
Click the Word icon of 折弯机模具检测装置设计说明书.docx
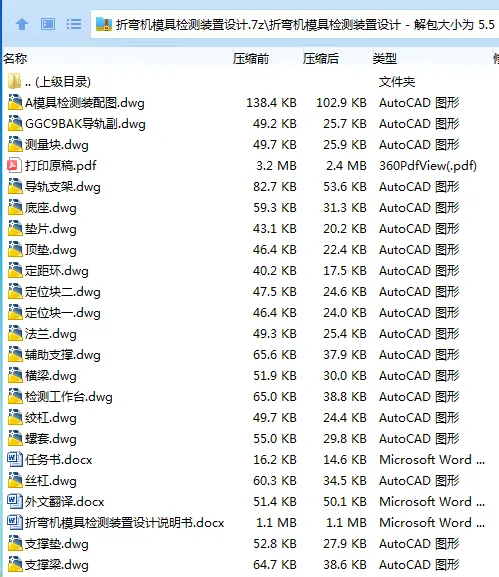pyautogui.click(x=15, y=522)
